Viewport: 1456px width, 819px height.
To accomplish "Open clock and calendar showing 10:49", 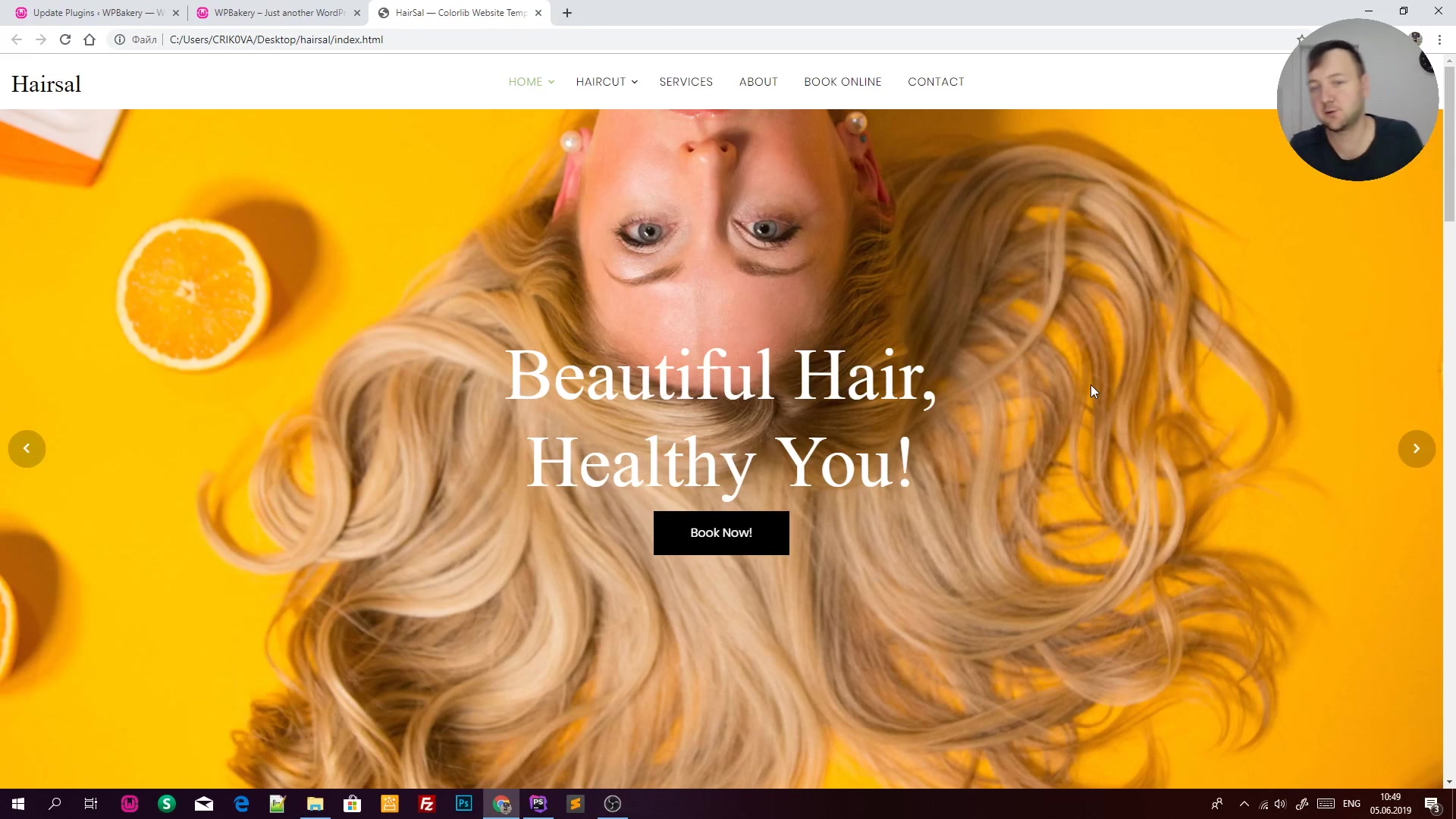I will (1390, 804).
